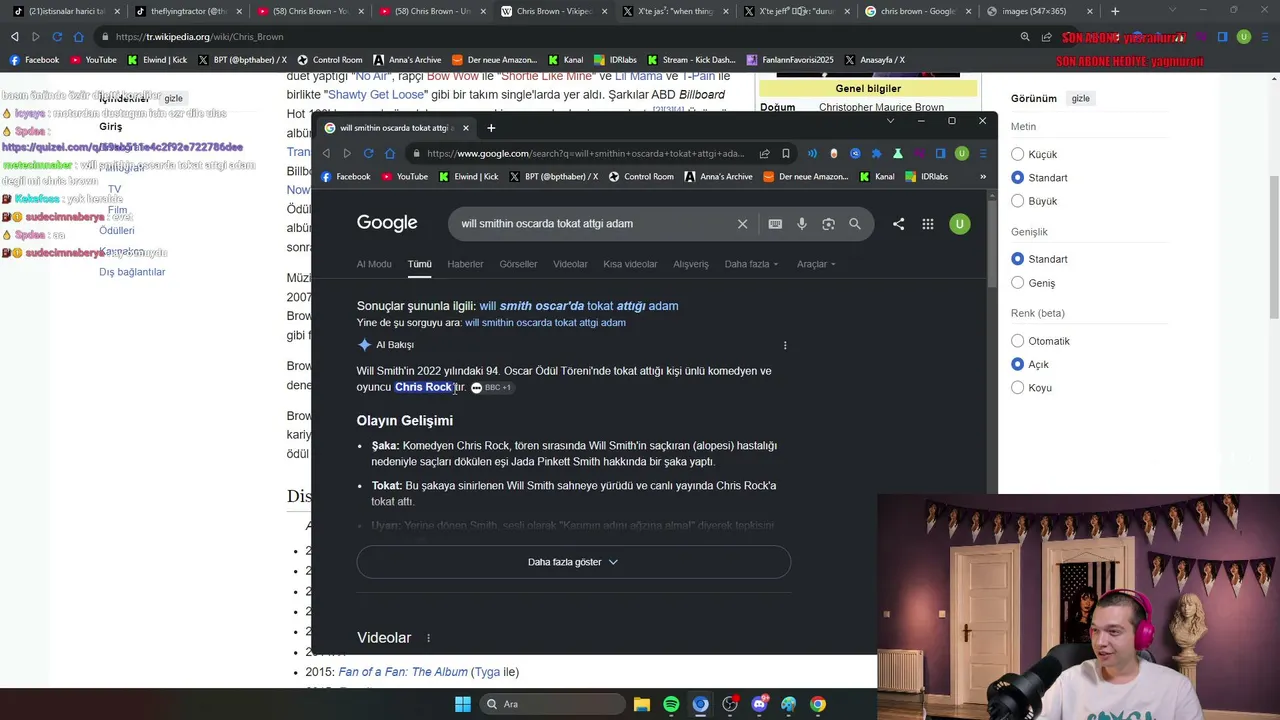This screenshot has width=1280, height=720.
Task: Open tab search dropdown in front window
Action: coord(890,121)
